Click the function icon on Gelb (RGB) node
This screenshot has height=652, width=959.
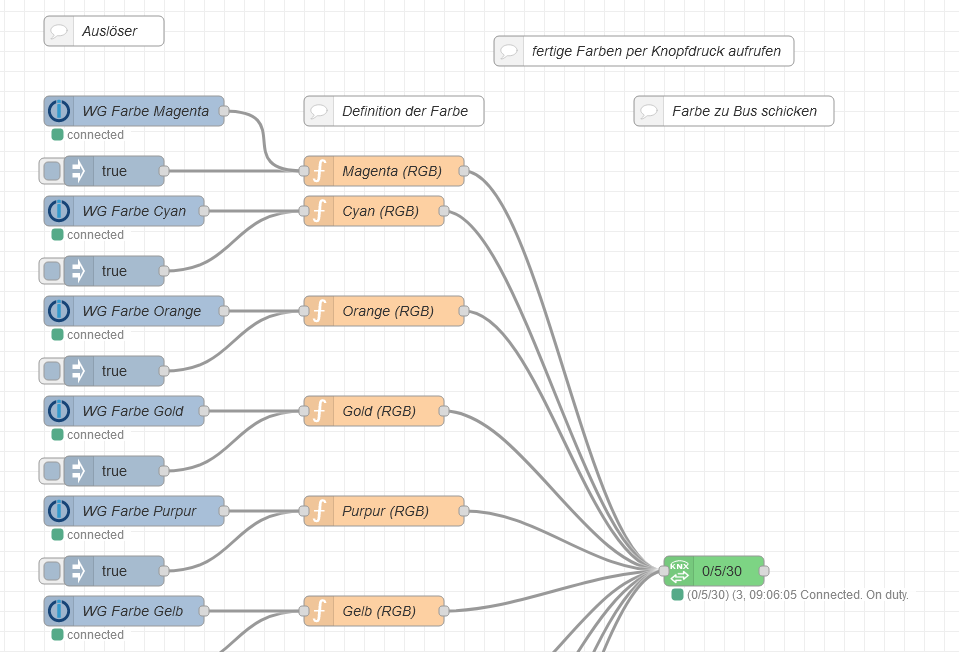click(x=319, y=611)
